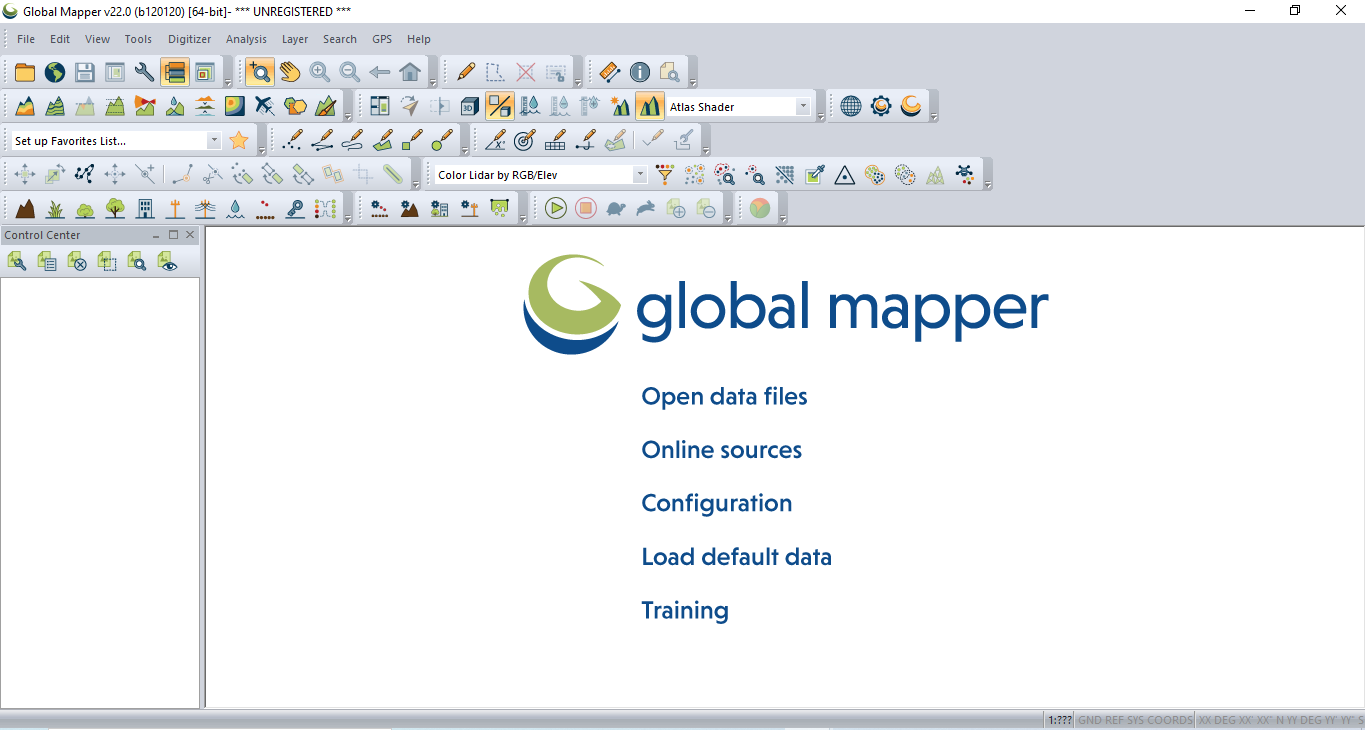Open the GPS menu
The width and height of the screenshot is (1365, 730).
point(382,39)
